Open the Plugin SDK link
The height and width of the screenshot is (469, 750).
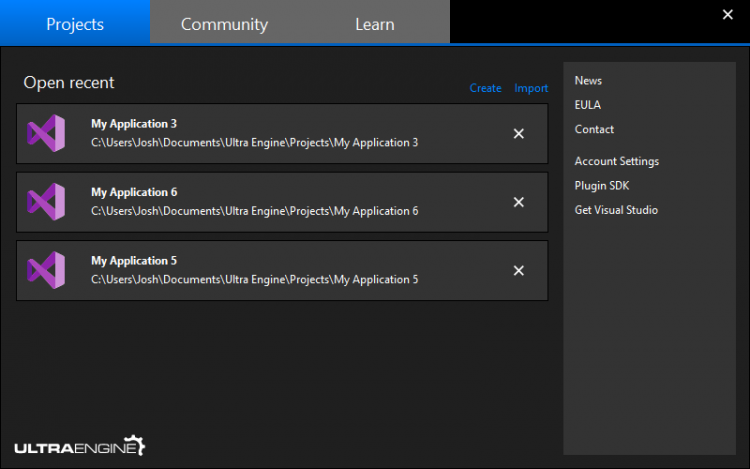(x=601, y=185)
